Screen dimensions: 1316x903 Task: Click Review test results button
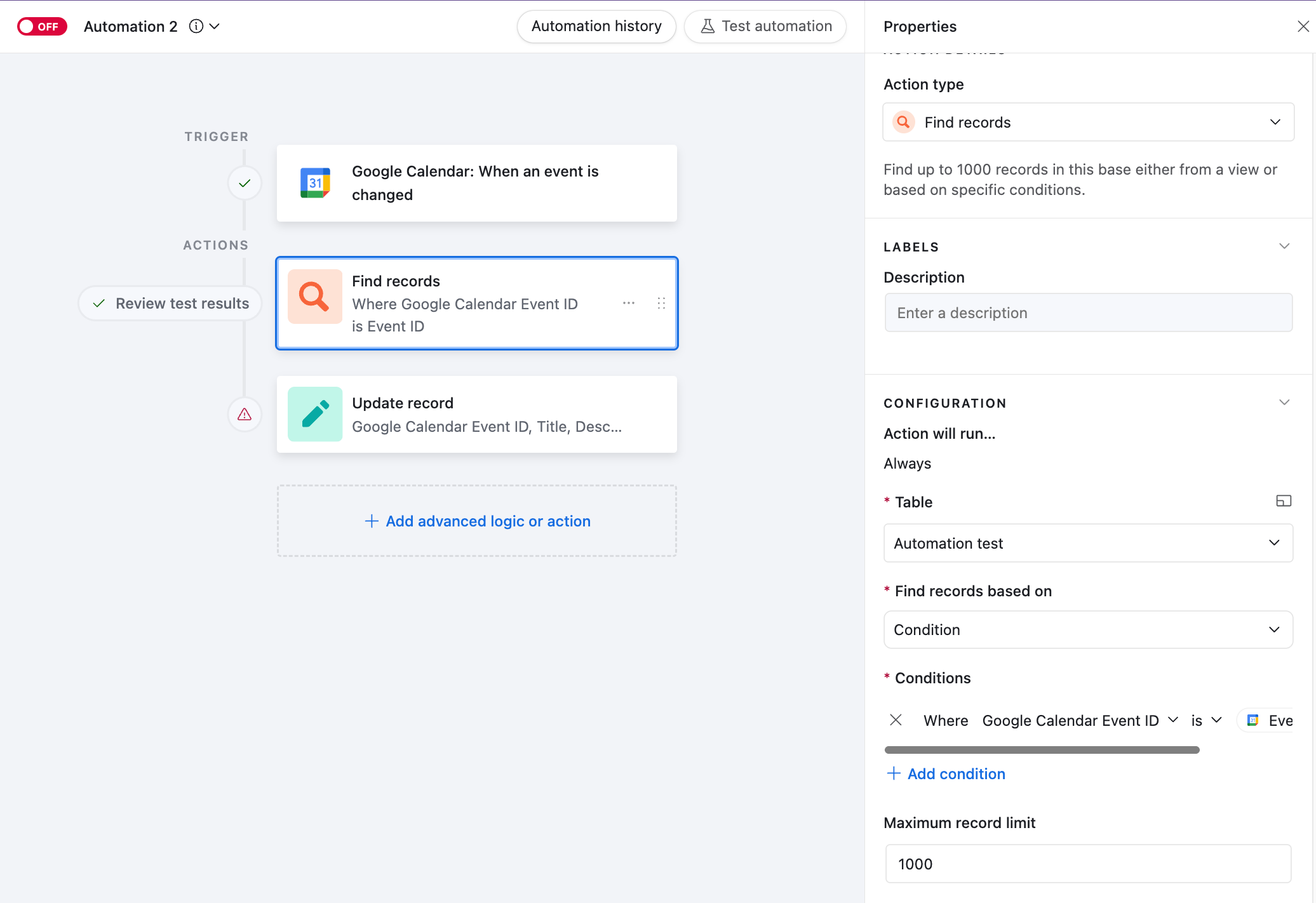click(x=170, y=304)
